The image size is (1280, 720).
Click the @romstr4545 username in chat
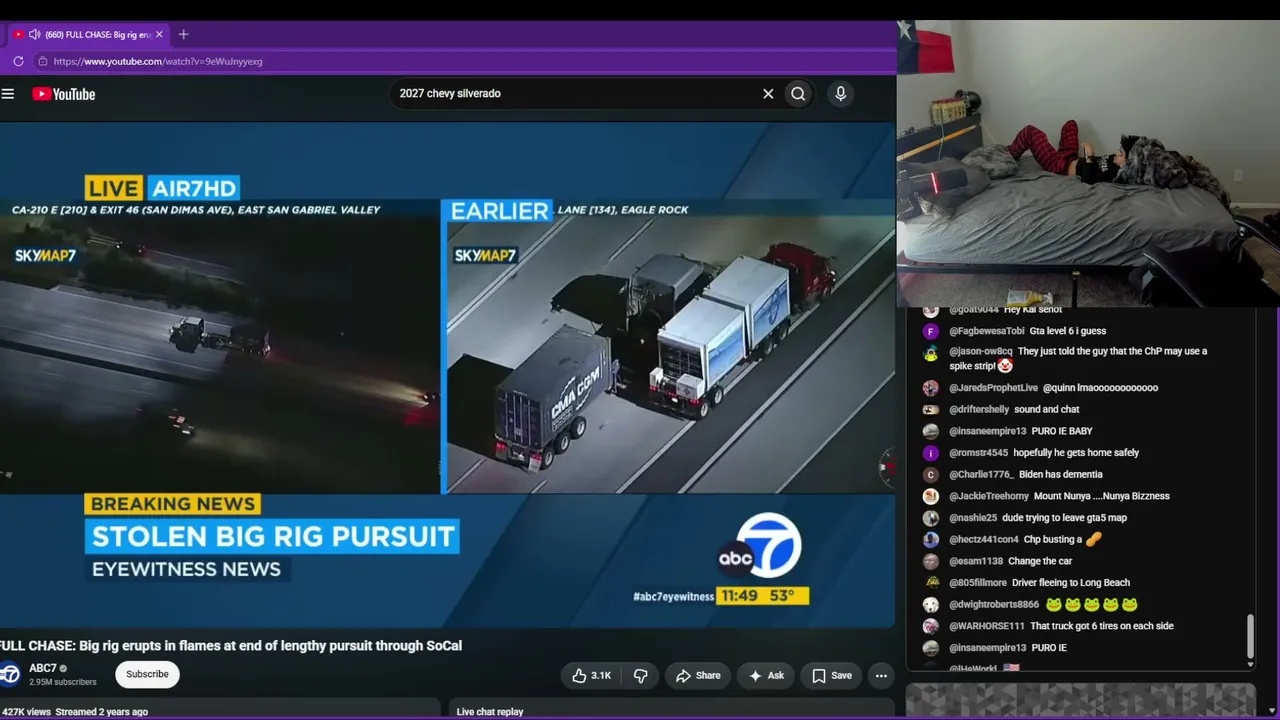click(978, 453)
